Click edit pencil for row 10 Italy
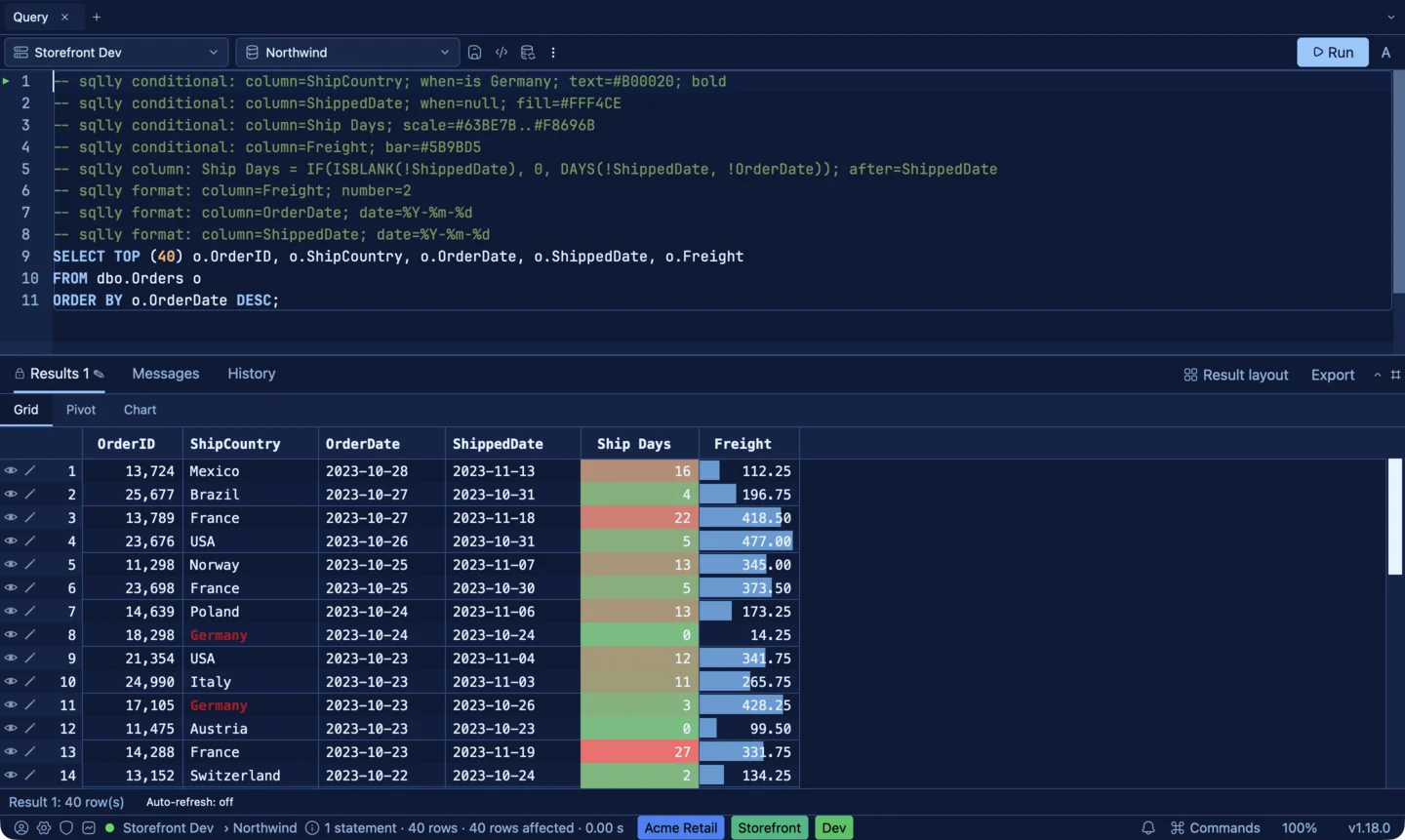Image resolution: width=1405 pixels, height=840 pixels. [x=30, y=681]
